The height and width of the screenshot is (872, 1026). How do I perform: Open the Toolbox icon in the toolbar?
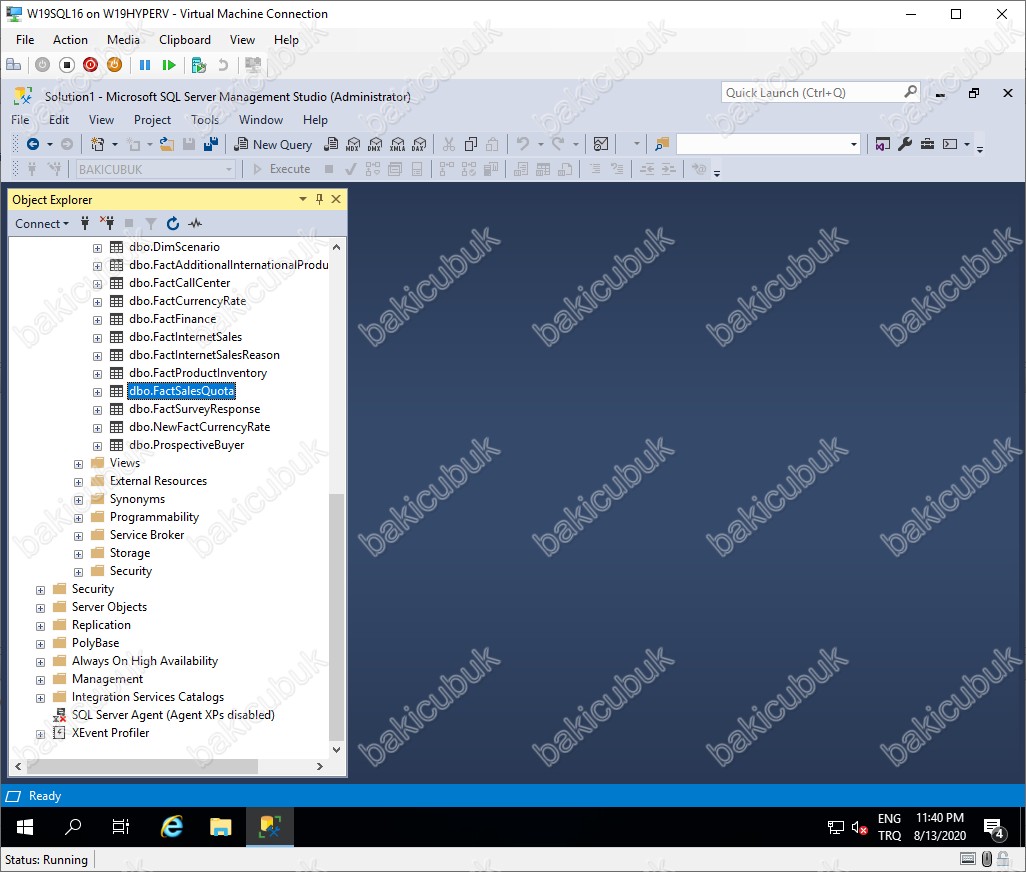point(927,144)
